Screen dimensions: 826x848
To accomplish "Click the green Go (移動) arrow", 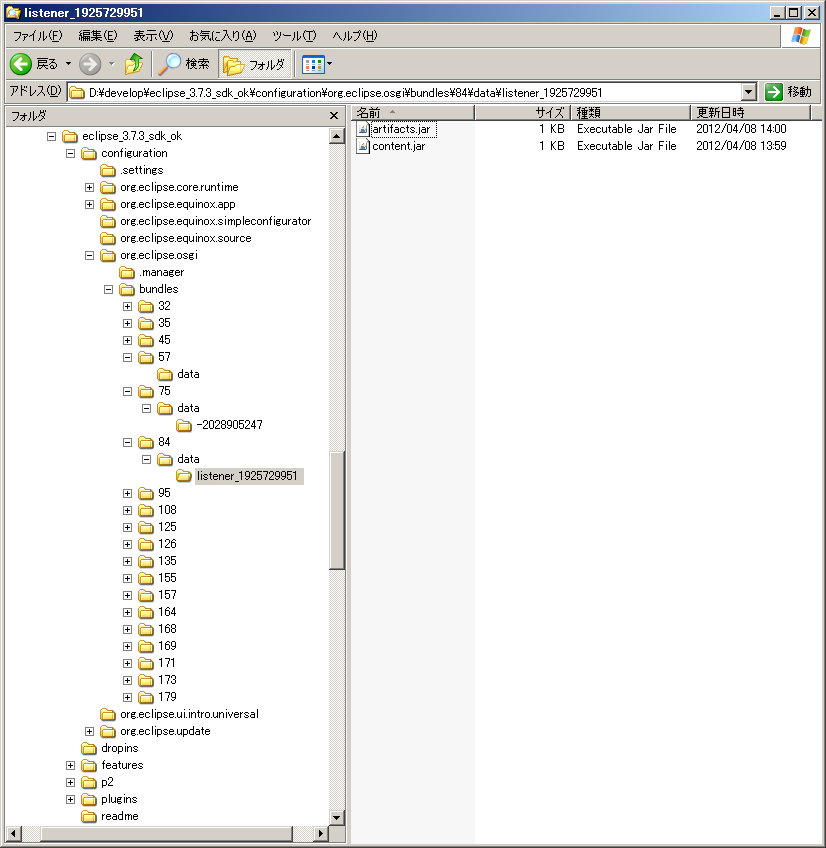I will [x=774, y=92].
